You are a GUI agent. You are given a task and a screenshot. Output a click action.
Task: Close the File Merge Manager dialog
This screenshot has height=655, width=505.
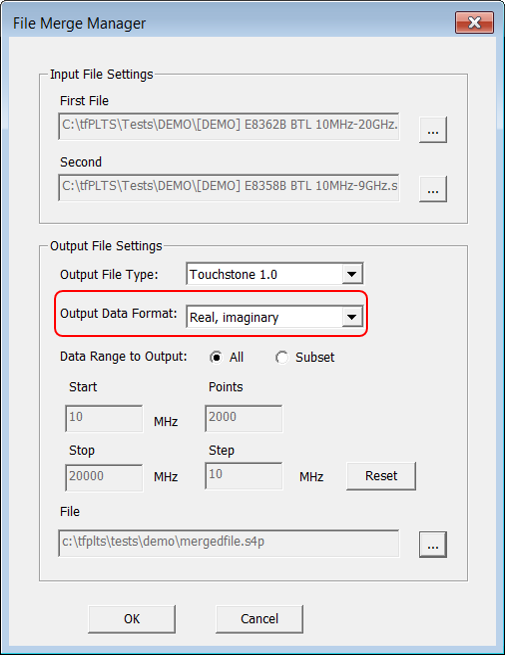point(474,22)
